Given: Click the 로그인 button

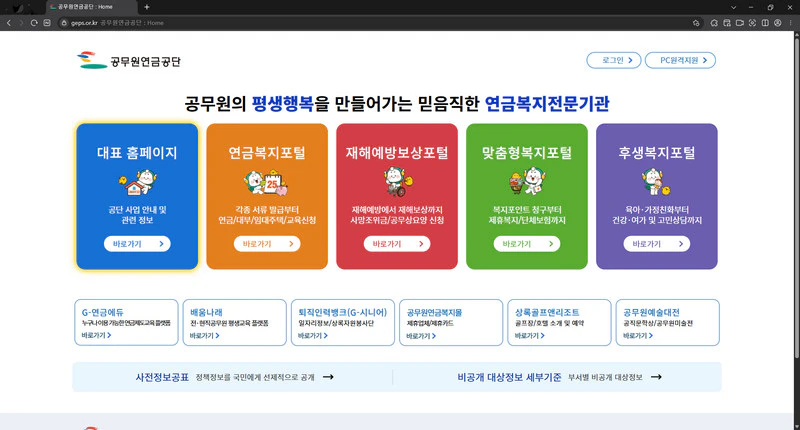Looking at the screenshot, I should pos(614,60).
